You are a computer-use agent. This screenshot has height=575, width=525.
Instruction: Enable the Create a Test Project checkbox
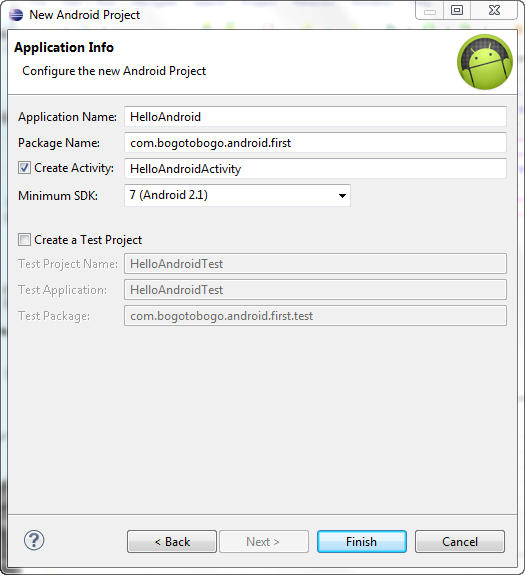coord(24,240)
